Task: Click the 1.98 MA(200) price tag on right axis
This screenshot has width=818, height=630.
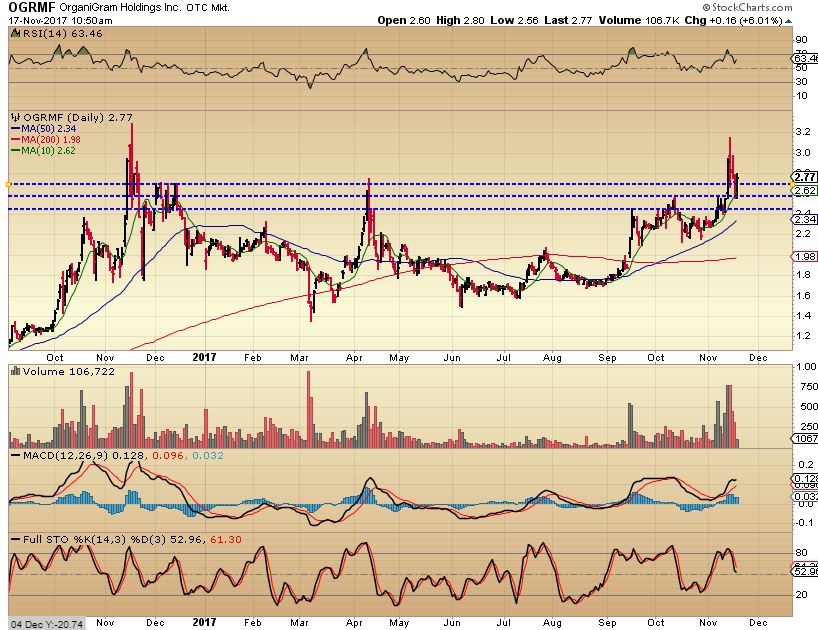Action: (x=804, y=256)
